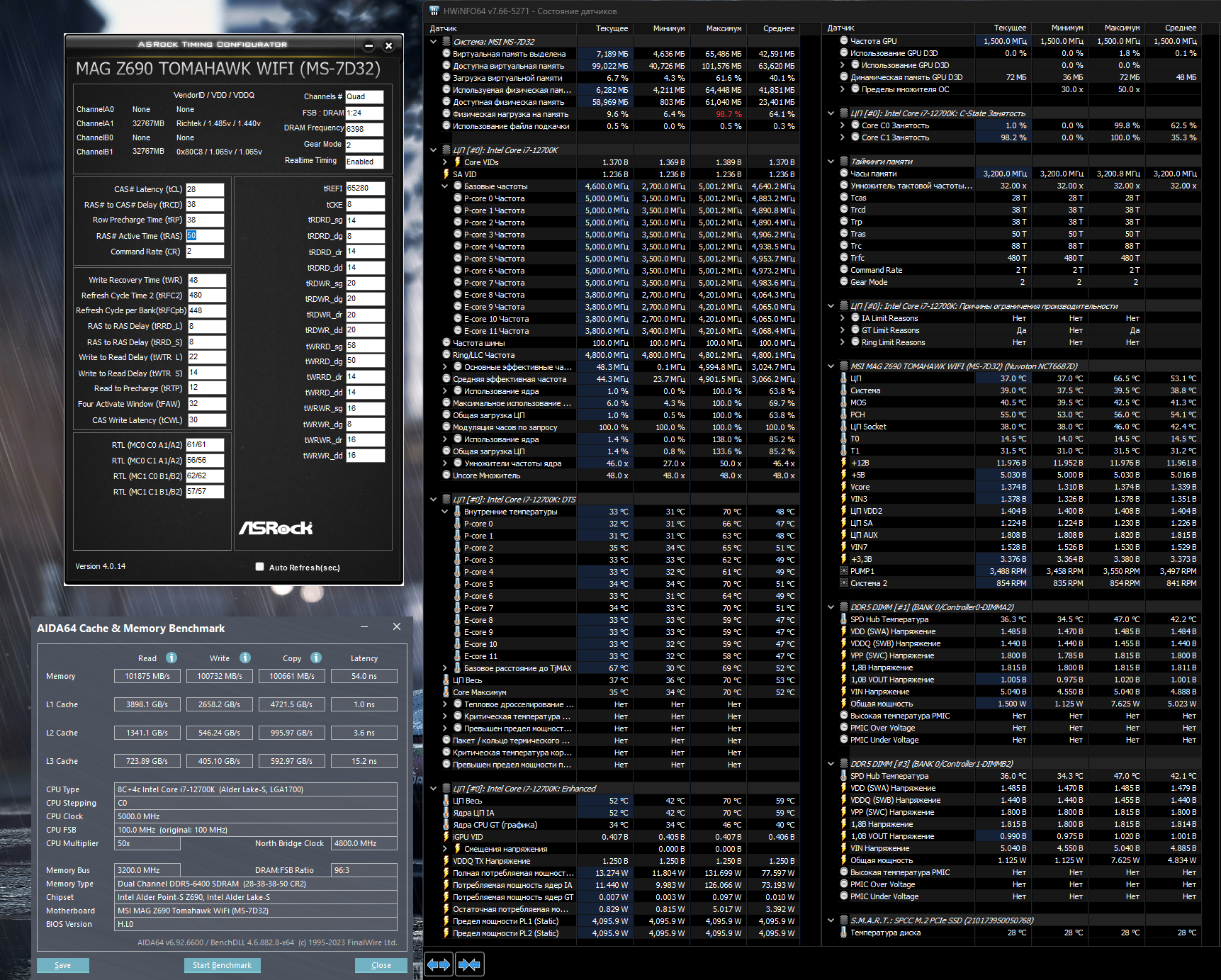This screenshot has width=1221, height=980.
Task: Collapse the Базовые частоты row
Action: point(445,186)
